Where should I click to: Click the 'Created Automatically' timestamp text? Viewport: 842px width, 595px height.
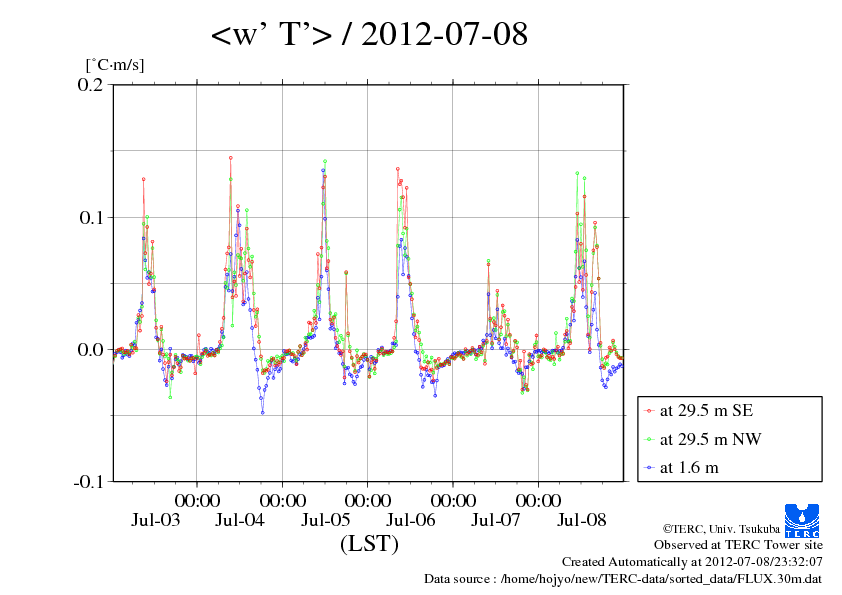[692, 562]
